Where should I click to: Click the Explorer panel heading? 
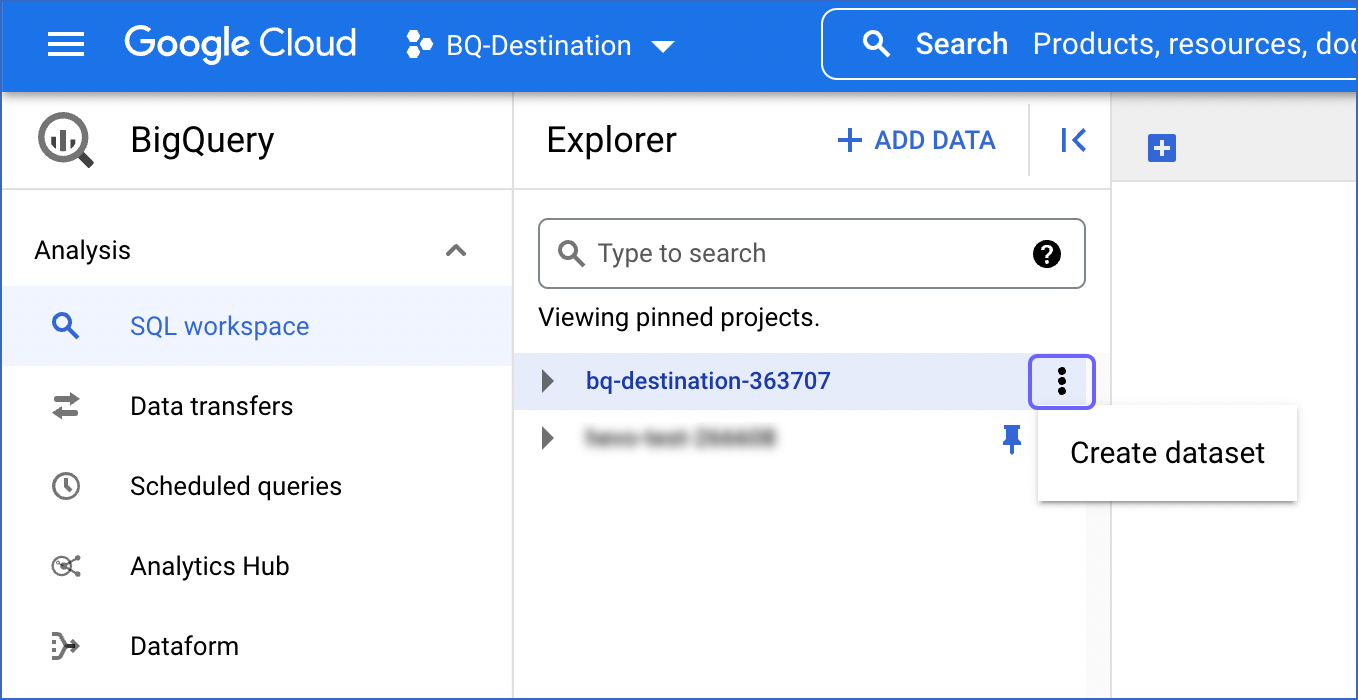point(612,140)
